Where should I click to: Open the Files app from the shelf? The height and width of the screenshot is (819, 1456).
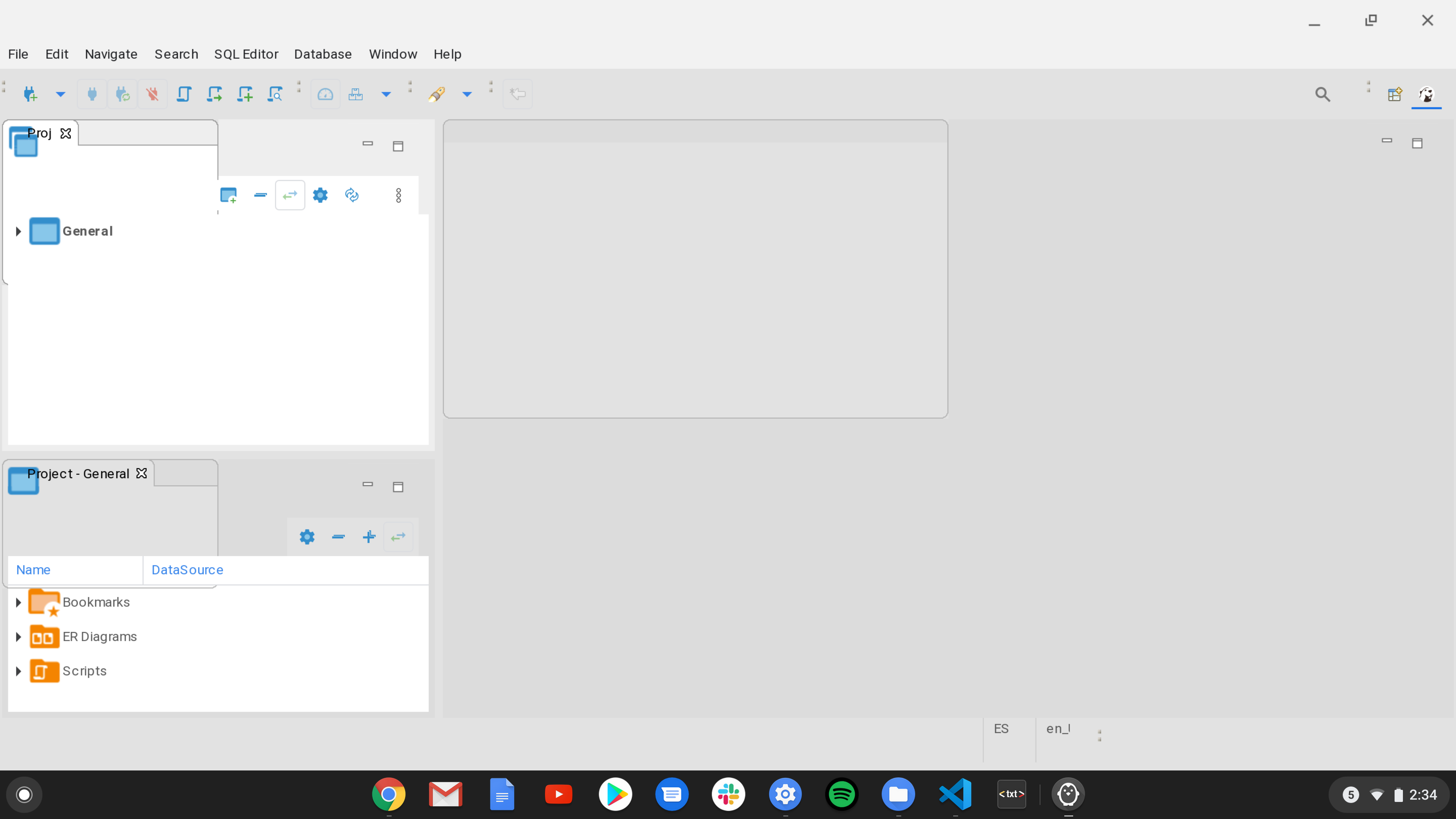tap(898, 794)
